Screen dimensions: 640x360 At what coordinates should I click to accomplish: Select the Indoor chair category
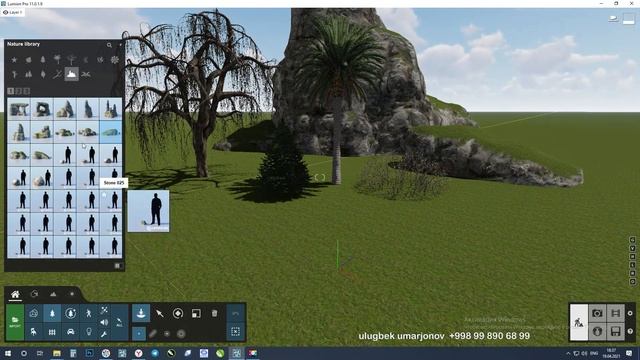33,331
